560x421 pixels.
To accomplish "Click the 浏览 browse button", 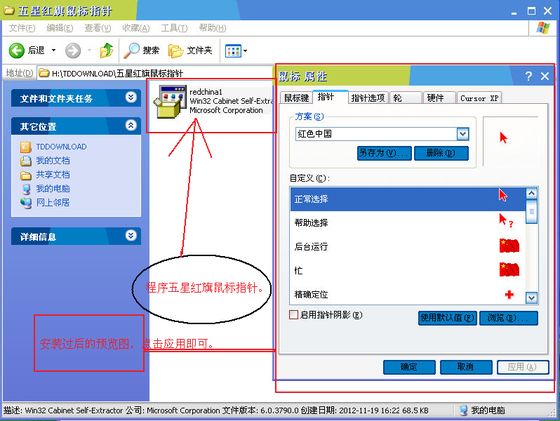I will point(509,318).
